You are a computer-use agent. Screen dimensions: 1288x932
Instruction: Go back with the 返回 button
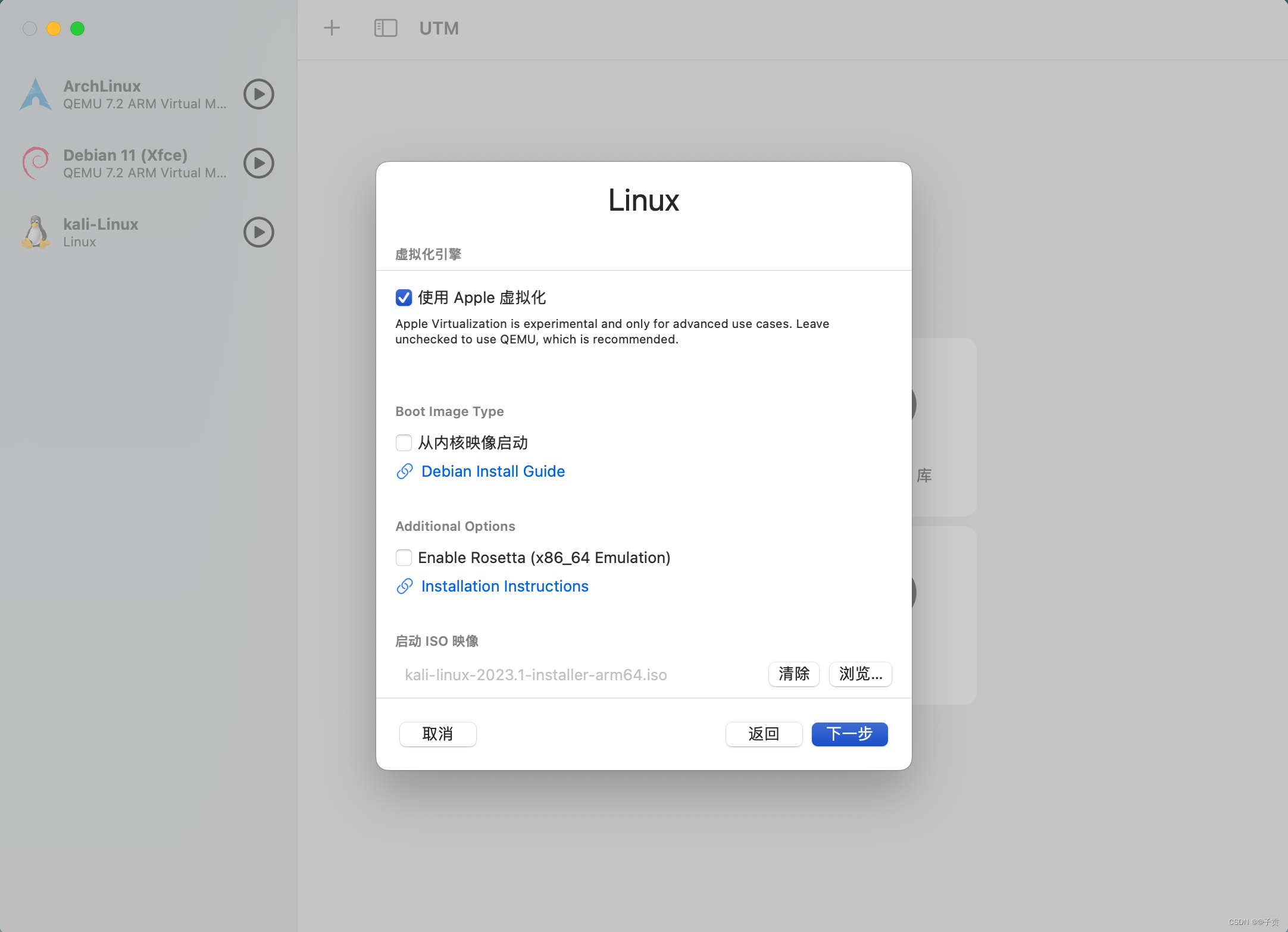(764, 734)
